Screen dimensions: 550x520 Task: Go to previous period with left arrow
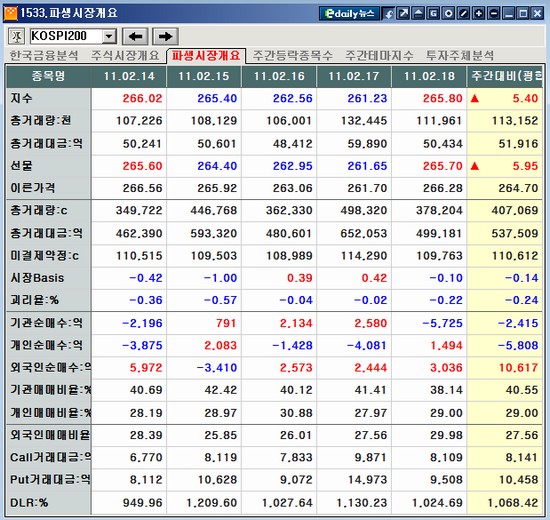(135, 36)
